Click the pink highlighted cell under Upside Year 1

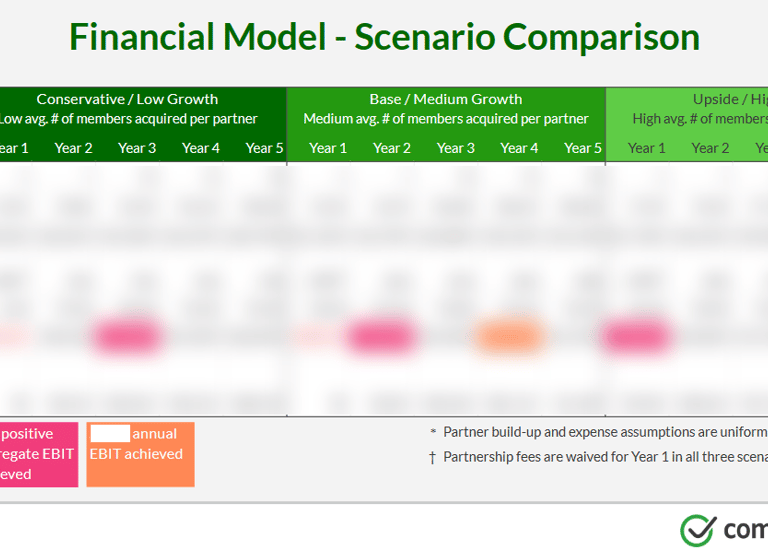click(x=636, y=336)
